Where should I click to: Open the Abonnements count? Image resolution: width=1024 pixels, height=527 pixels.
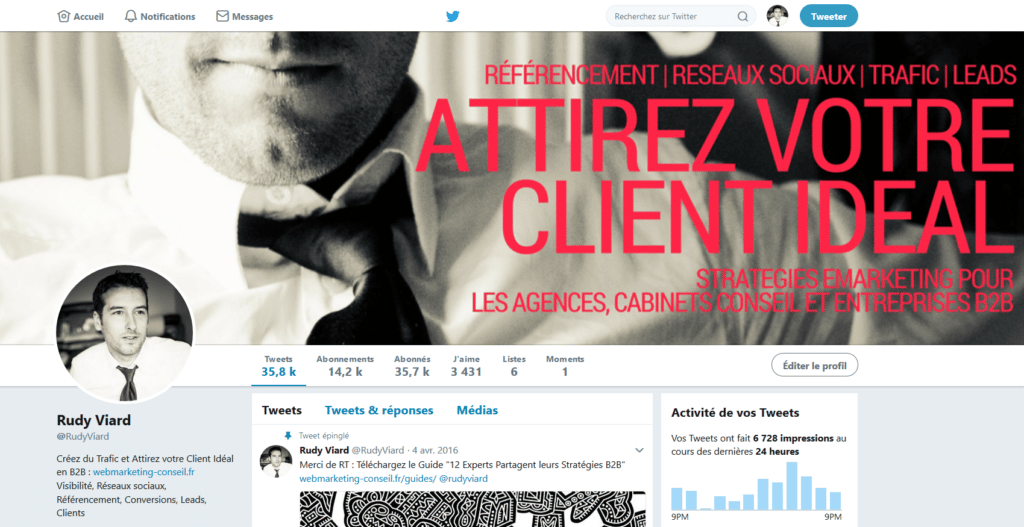pyautogui.click(x=345, y=366)
